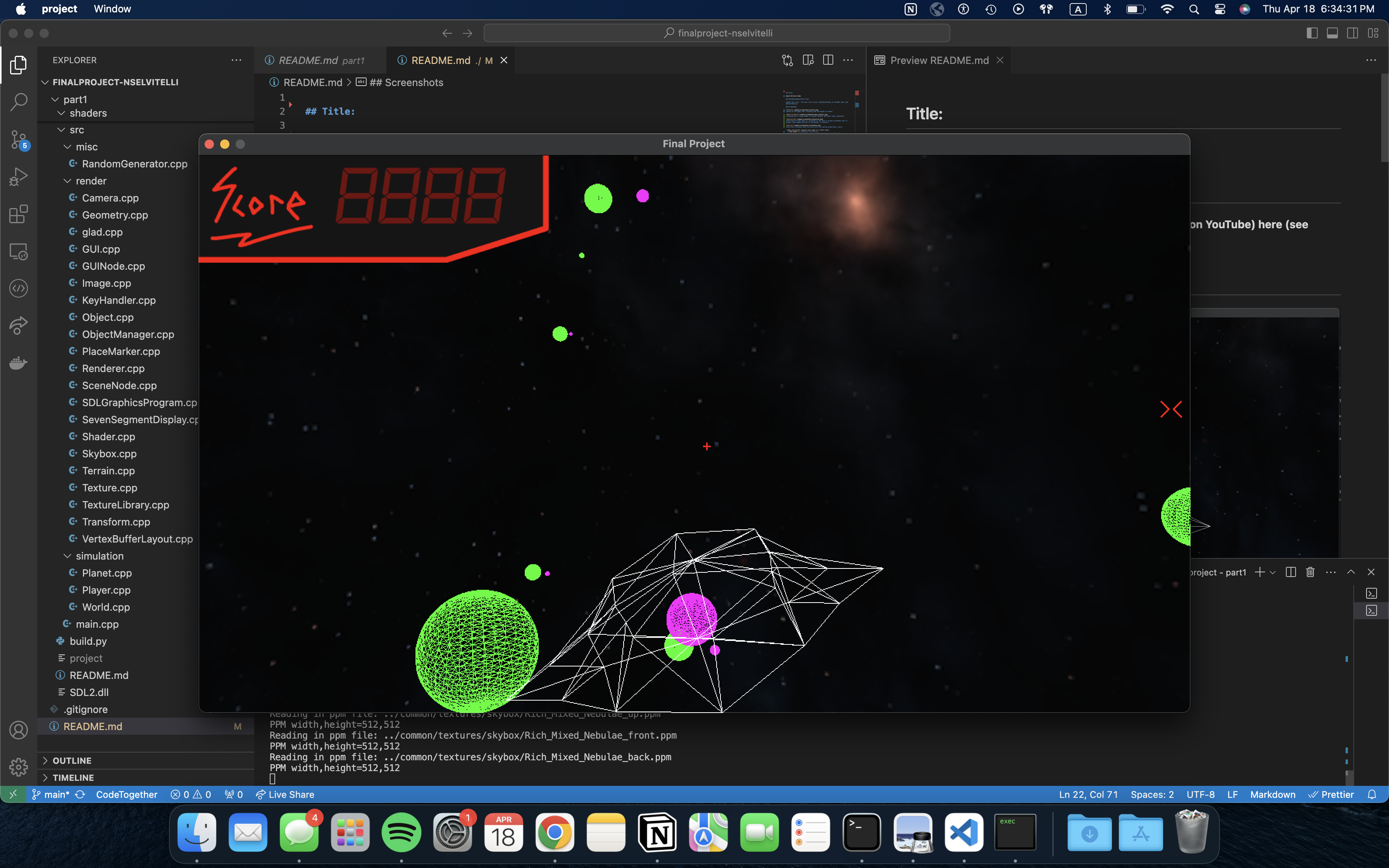Collapse the simulation folder

(99, 556)
